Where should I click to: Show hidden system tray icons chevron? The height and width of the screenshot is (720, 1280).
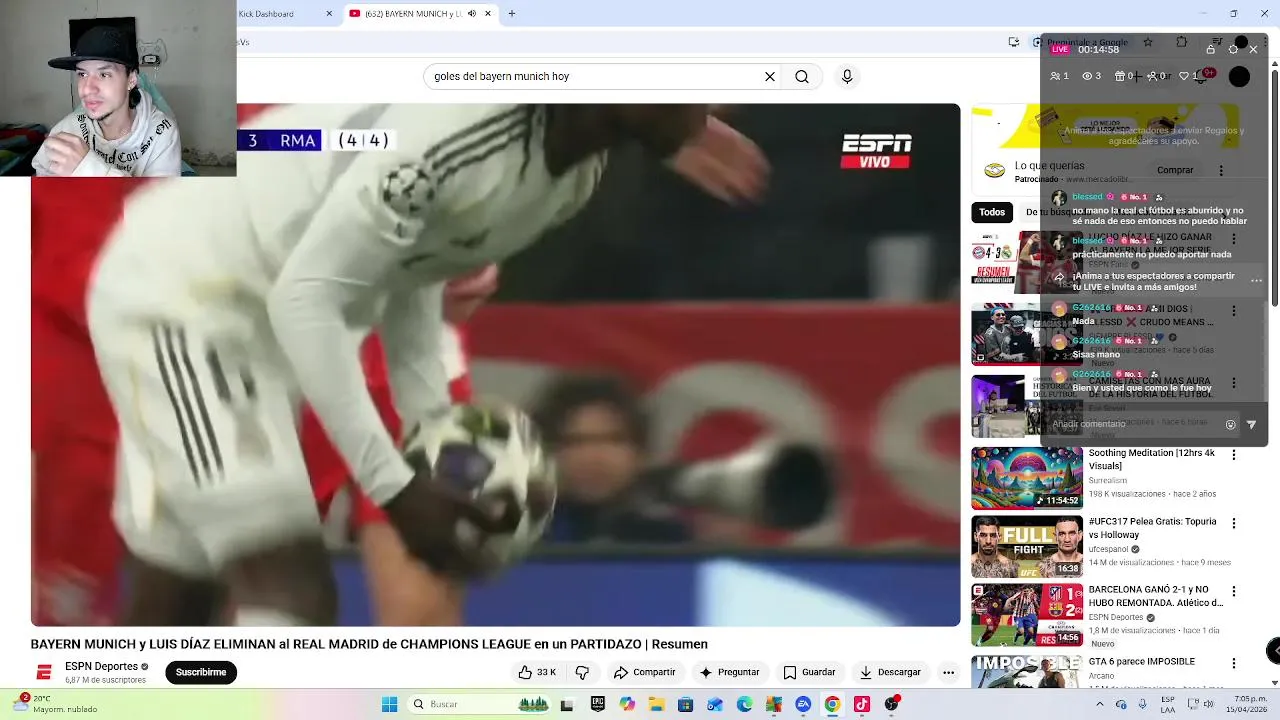coord(1100,704)
